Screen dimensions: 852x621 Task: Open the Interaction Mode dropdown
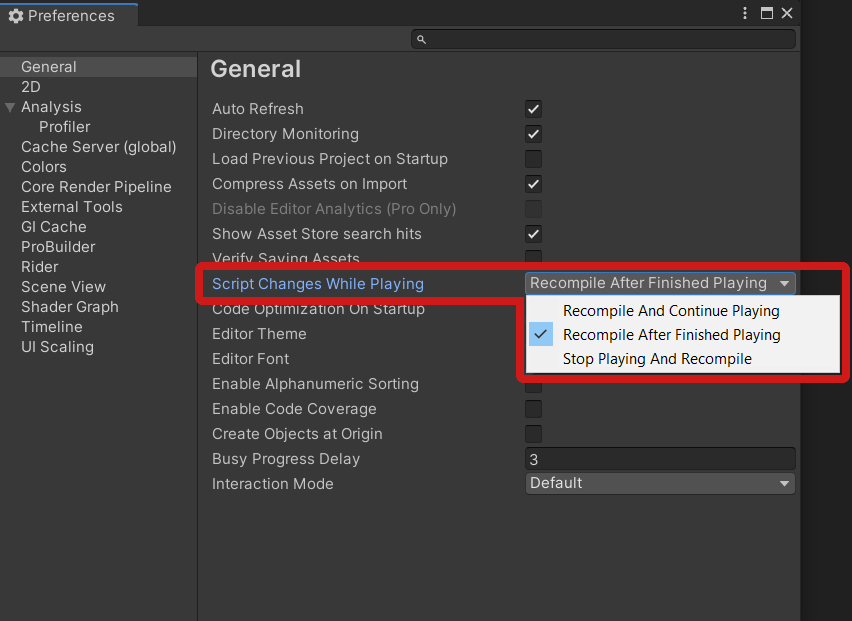[660, 483]
